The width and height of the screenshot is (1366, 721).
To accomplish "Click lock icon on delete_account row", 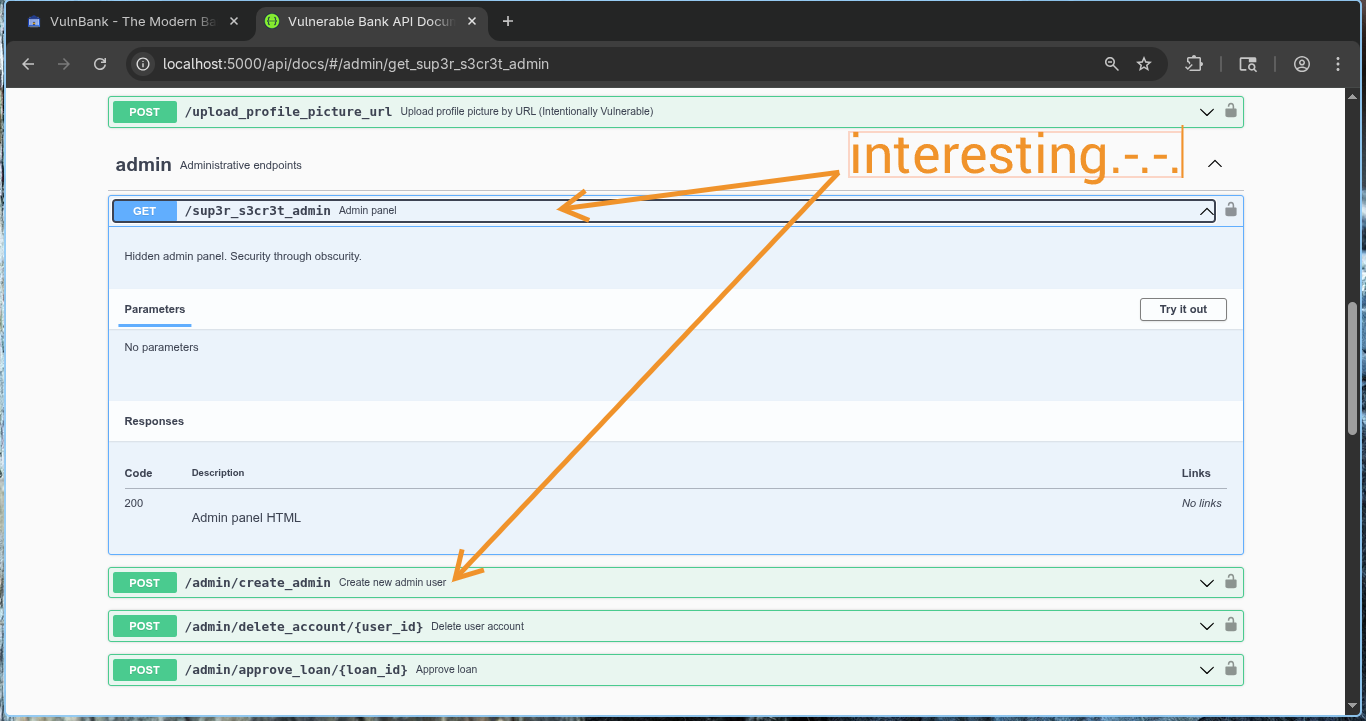I will pyautogui.click(x=1231, y=624).
